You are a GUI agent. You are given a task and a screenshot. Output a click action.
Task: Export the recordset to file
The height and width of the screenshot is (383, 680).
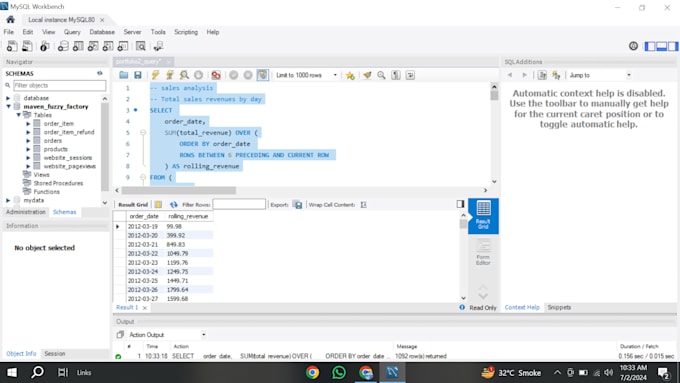tap(298, 204)
